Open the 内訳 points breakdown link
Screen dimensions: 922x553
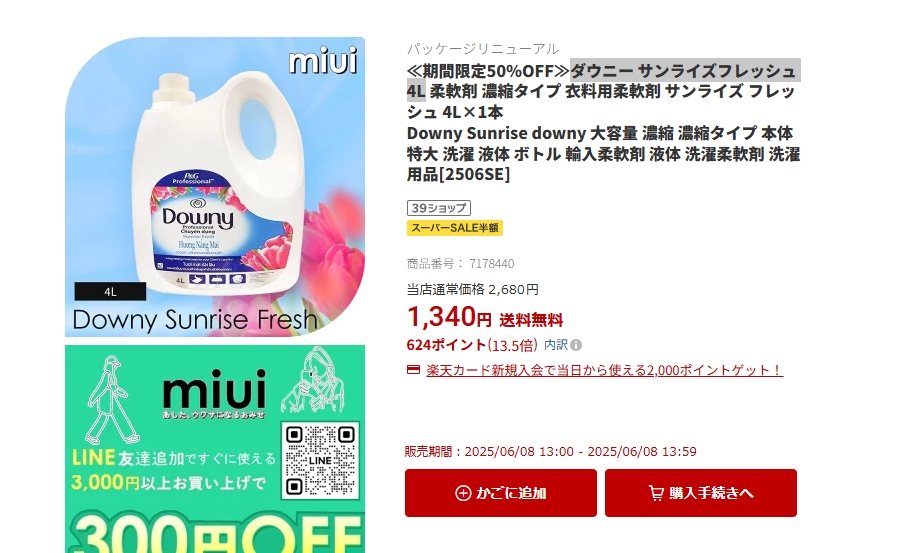click(x=556, y=345)
